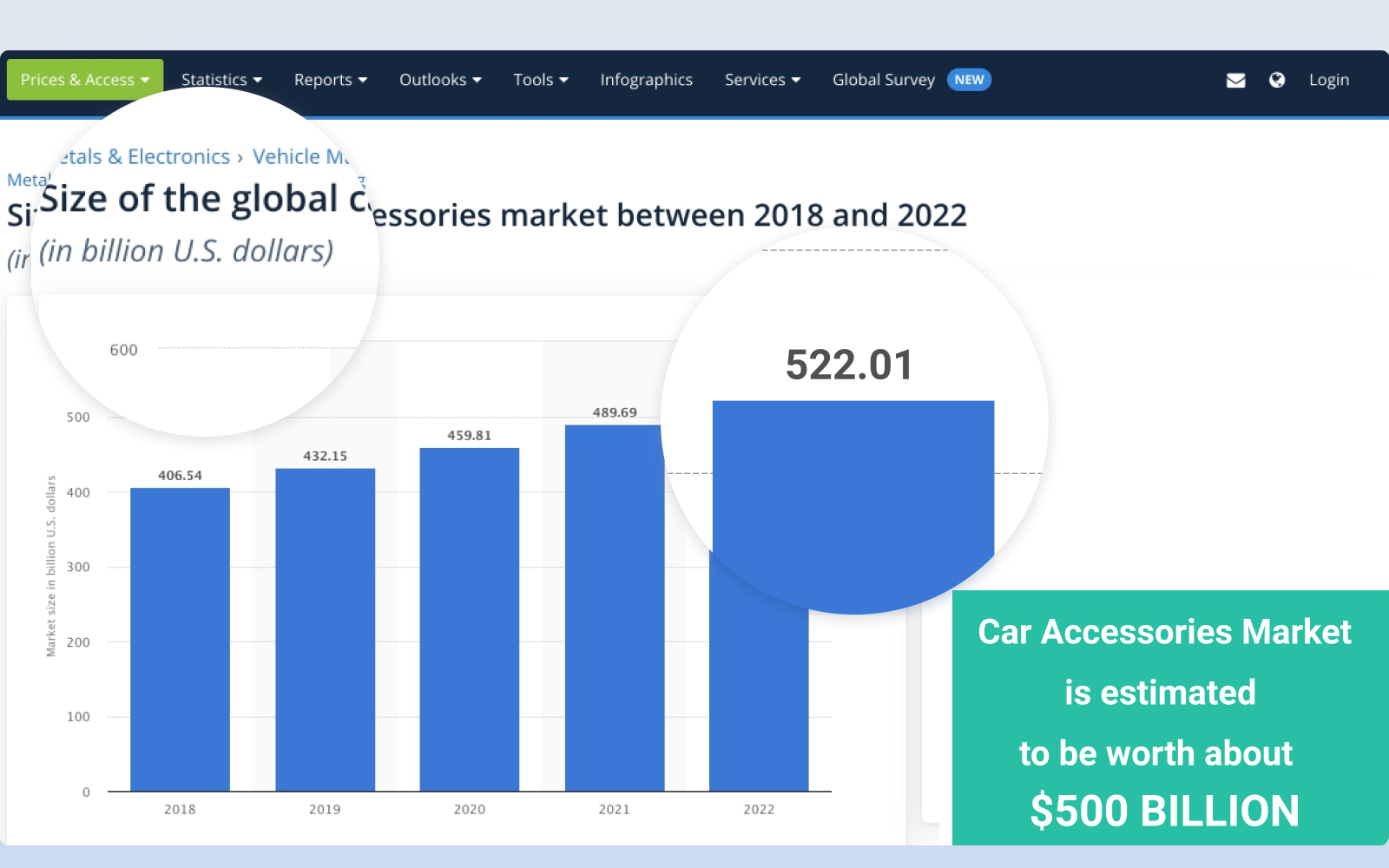Click the 2020 bar showing 459.81
The image size is (1389, 868).
pos(470,619)
